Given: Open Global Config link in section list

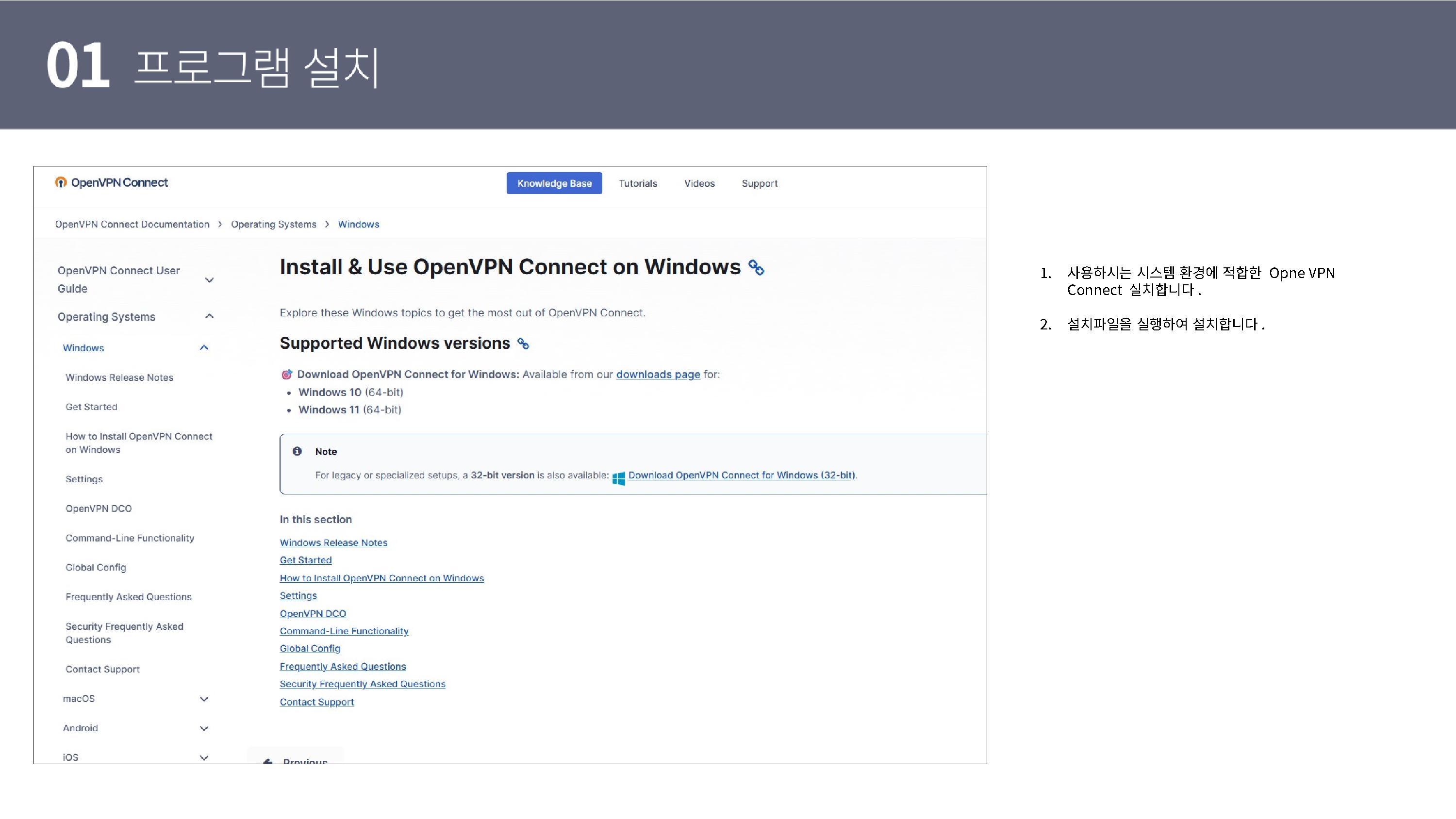Looking at the screenshot, I should coord(310,649).
